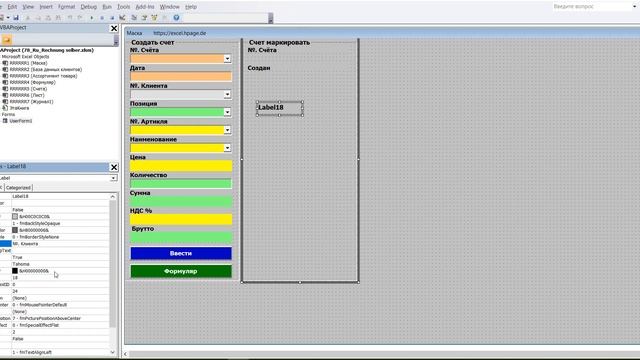Open the Debug menu
640x360 pixels.
89,7
